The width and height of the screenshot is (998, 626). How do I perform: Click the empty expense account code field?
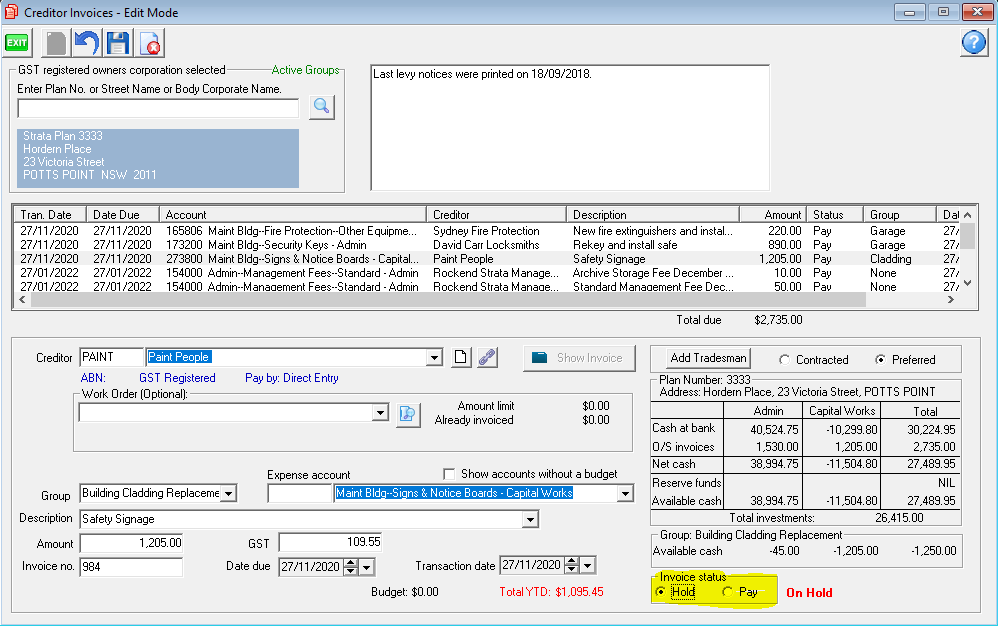pyautogui.click(x=299, y=494)
